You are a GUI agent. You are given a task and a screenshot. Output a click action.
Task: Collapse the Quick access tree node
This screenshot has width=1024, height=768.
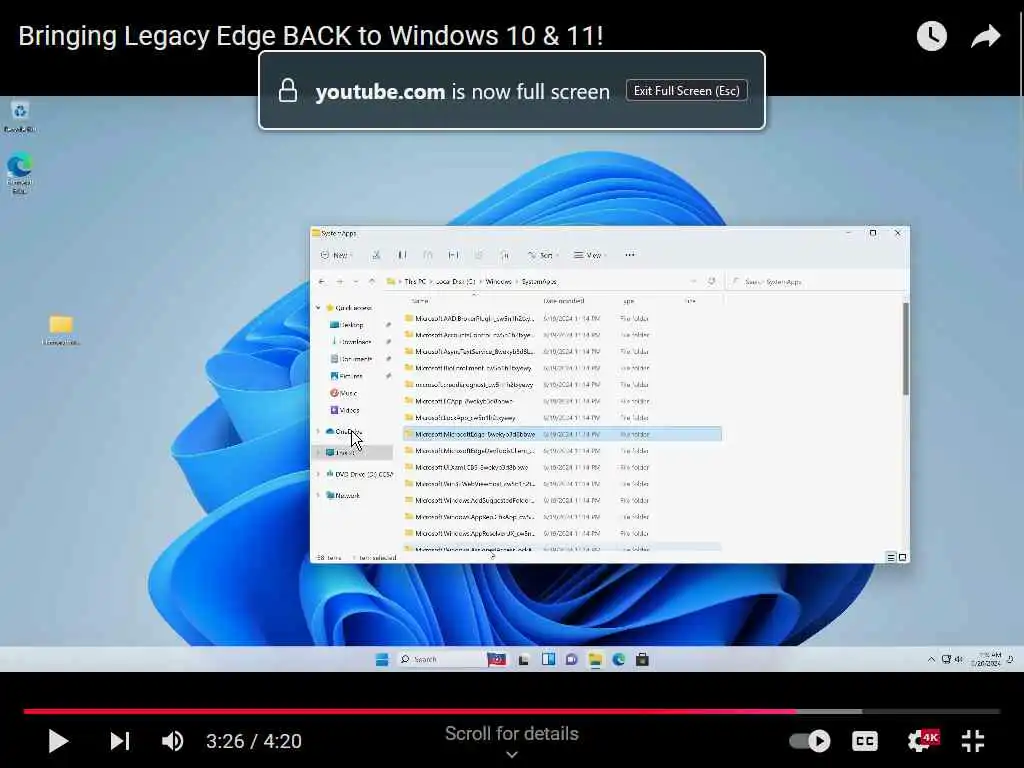(318, 308)
